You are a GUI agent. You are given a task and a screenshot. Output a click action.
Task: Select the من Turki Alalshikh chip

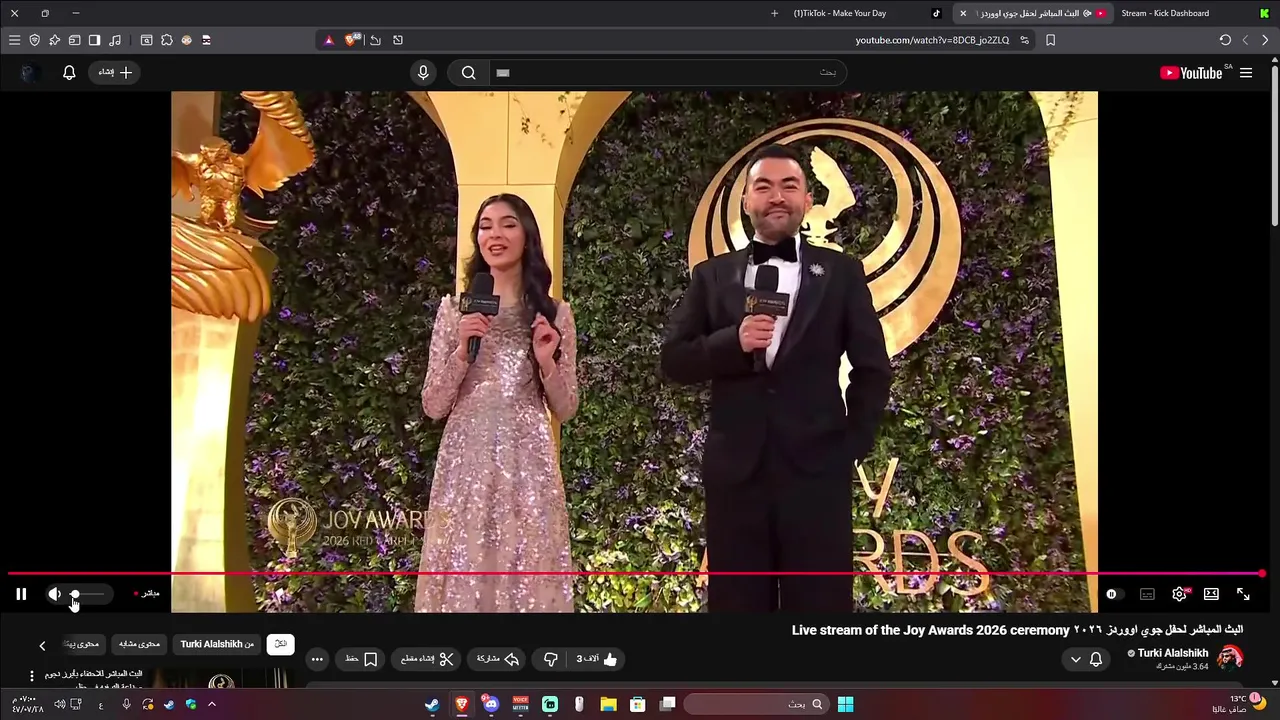pos(217,644)
